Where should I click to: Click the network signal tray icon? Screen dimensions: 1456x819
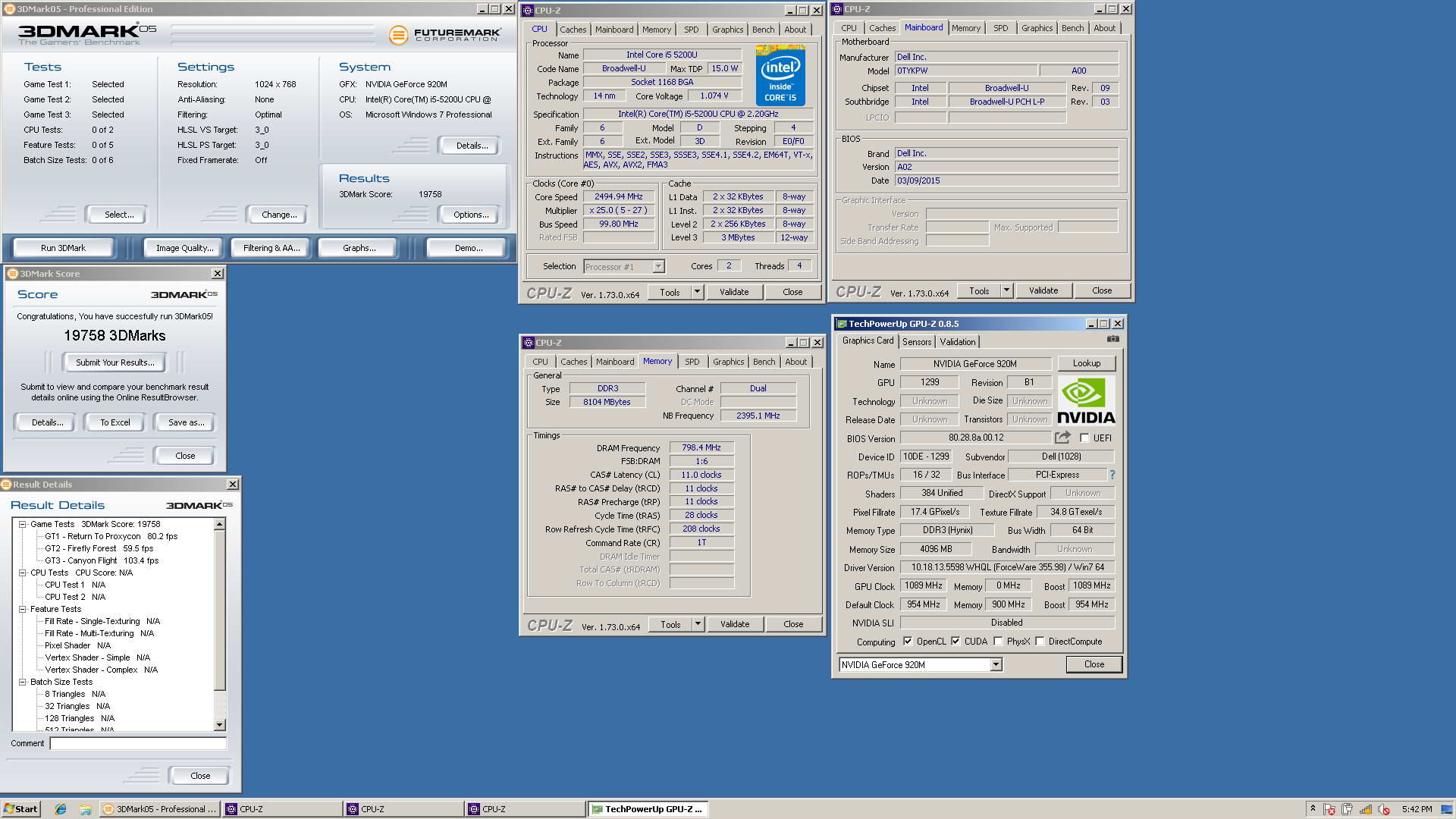1366,809
